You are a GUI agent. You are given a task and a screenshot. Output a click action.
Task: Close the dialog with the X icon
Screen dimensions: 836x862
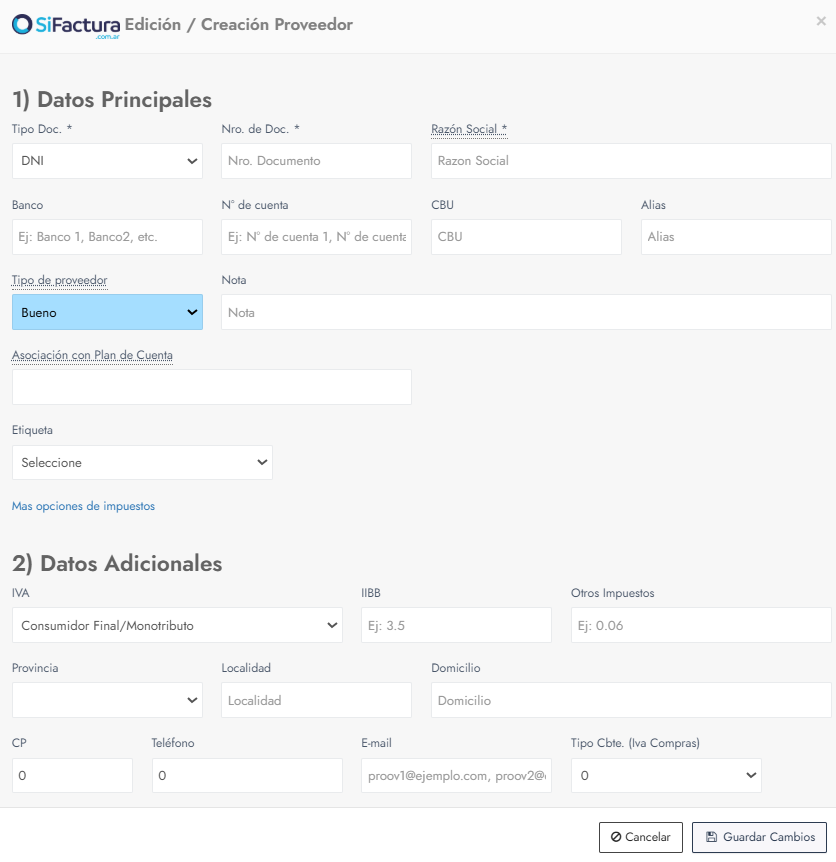[821, 21]
